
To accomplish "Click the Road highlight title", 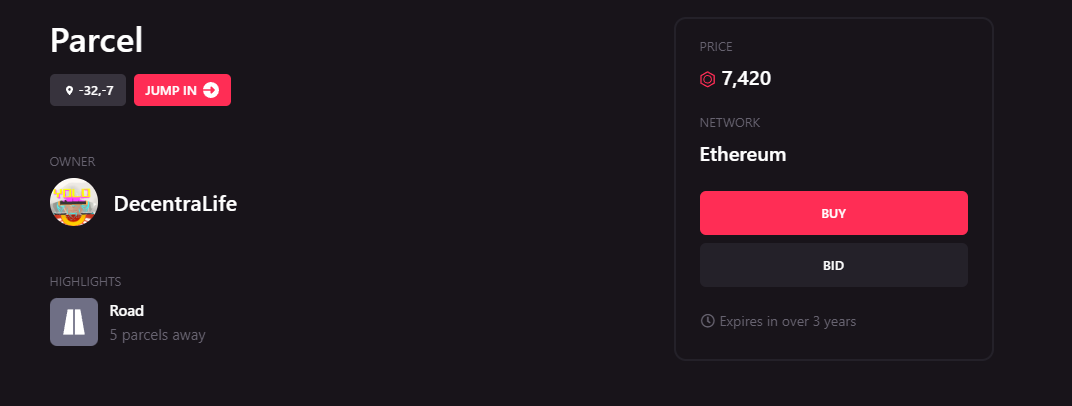I will 126,311.
